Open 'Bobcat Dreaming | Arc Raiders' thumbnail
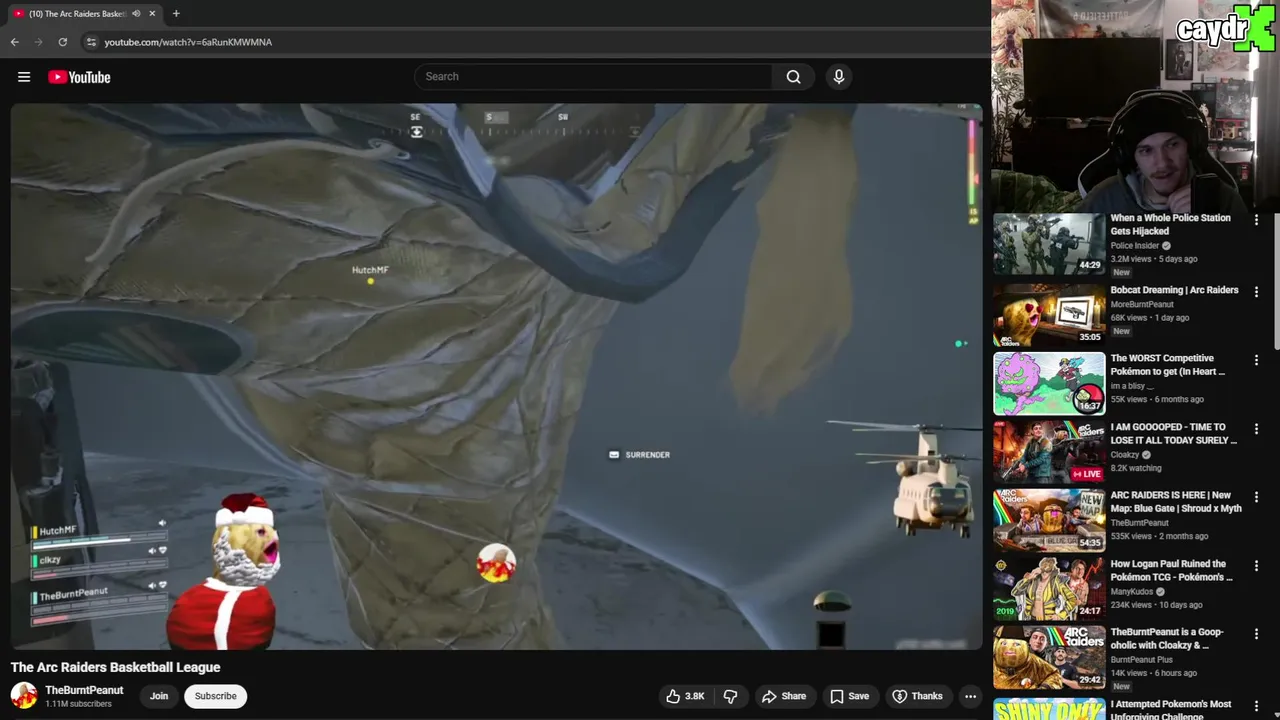The image size is (1280, 720). tap(1049, 315)
